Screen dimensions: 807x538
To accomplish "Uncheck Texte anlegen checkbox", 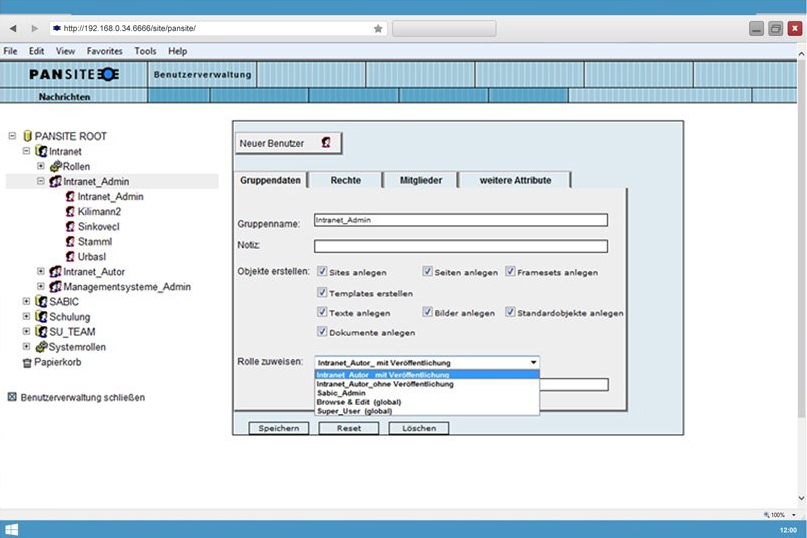I will pyautogui.click(x=322, y=312).
